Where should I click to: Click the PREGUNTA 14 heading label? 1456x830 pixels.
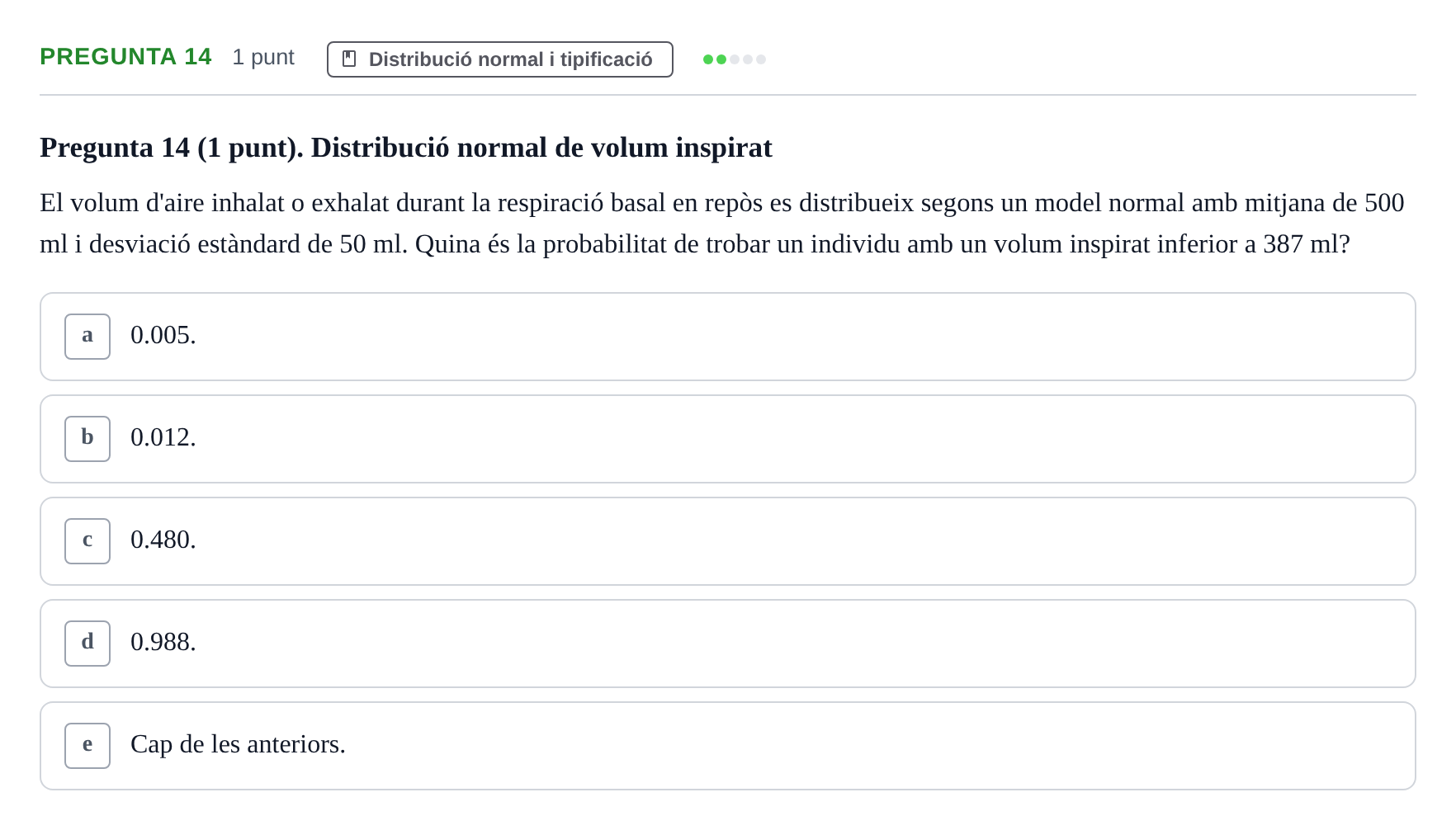click(x=125, y=57)
